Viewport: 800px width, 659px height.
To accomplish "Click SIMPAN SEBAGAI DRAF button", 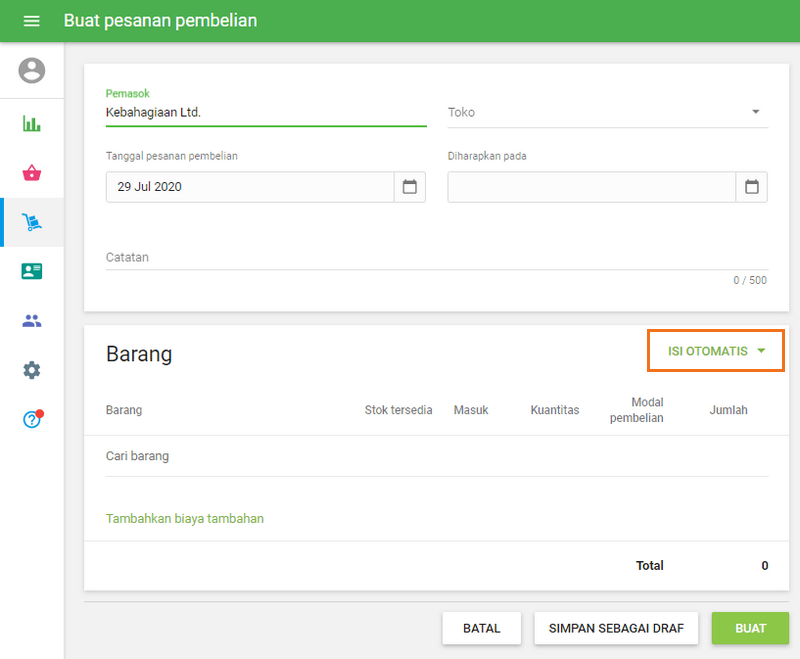I will click(616, 628).
